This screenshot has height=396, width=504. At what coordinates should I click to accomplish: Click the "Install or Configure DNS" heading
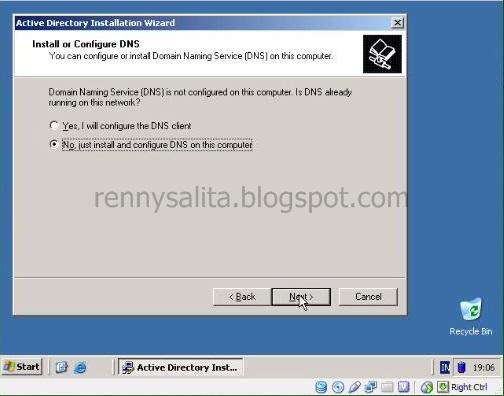(x=86, y=44)
